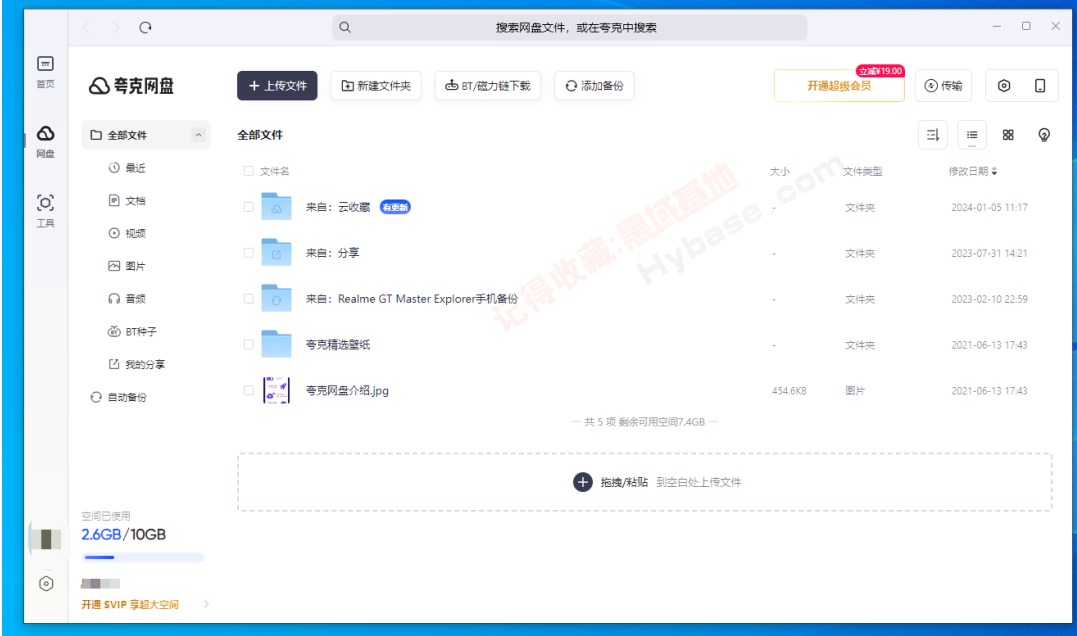Click 开通 SVIP 享超大空间 link

[130, 604]
